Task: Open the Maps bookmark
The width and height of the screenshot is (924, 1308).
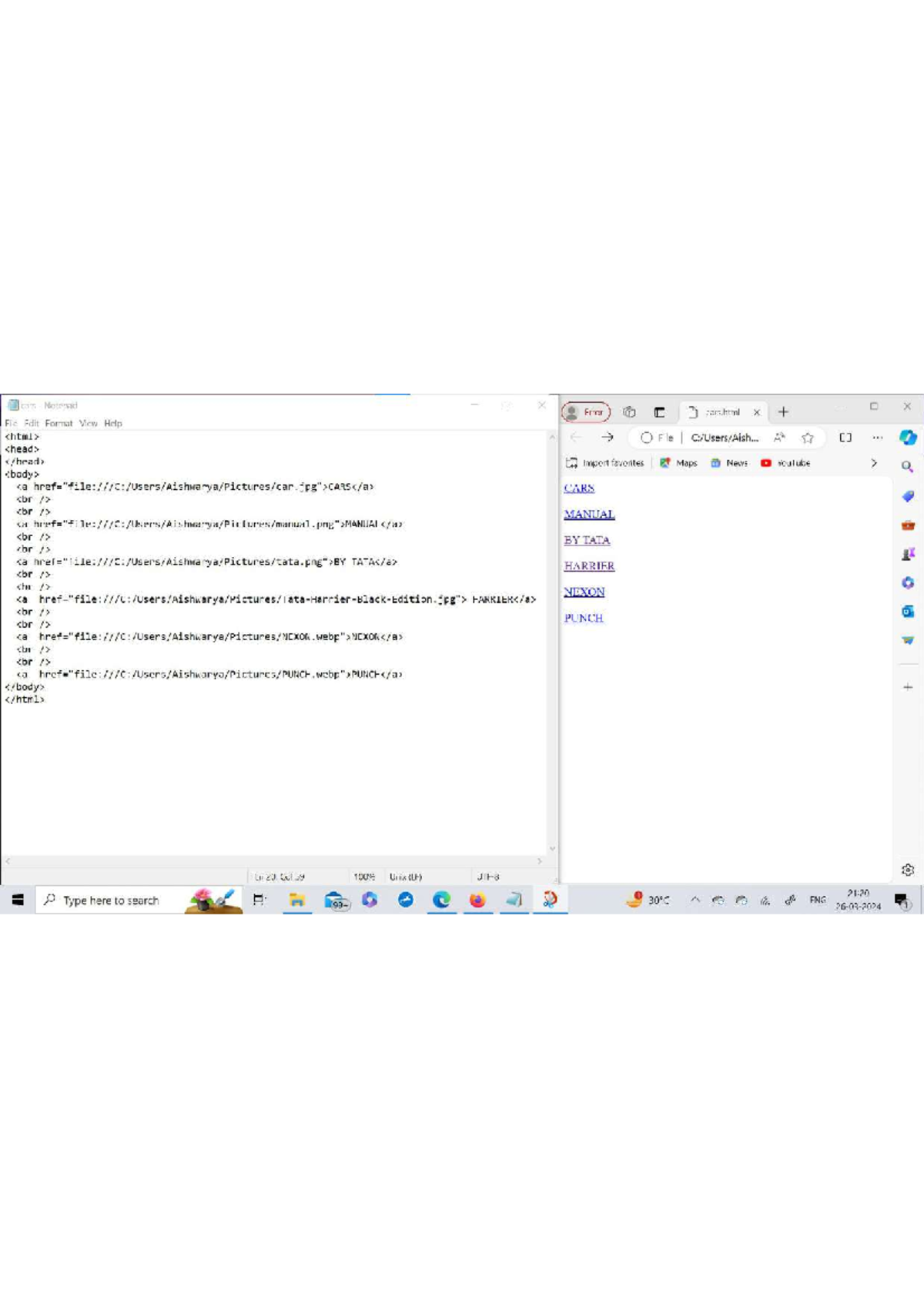Action: click(678, 463)
